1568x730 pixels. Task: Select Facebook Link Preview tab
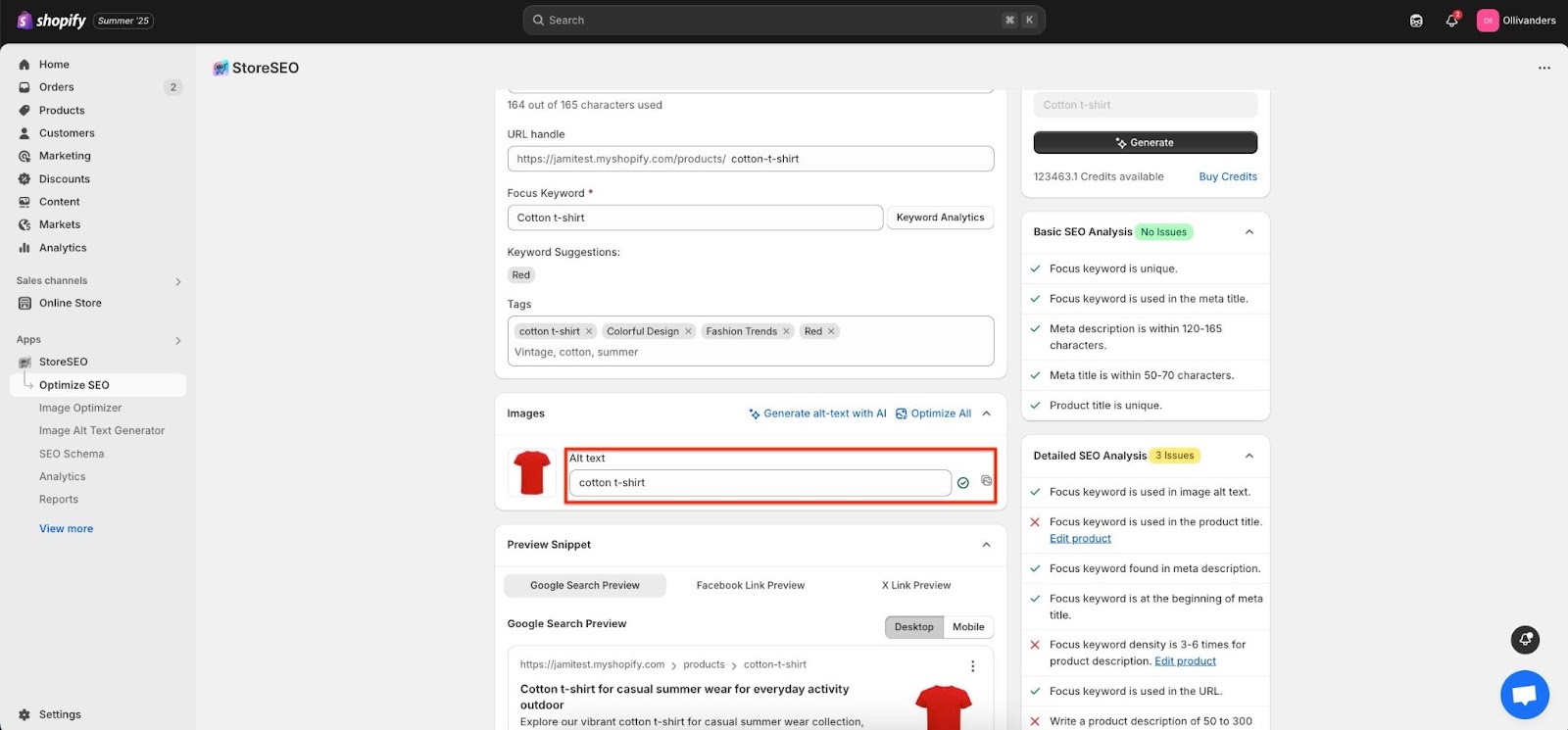pos(751,586)
